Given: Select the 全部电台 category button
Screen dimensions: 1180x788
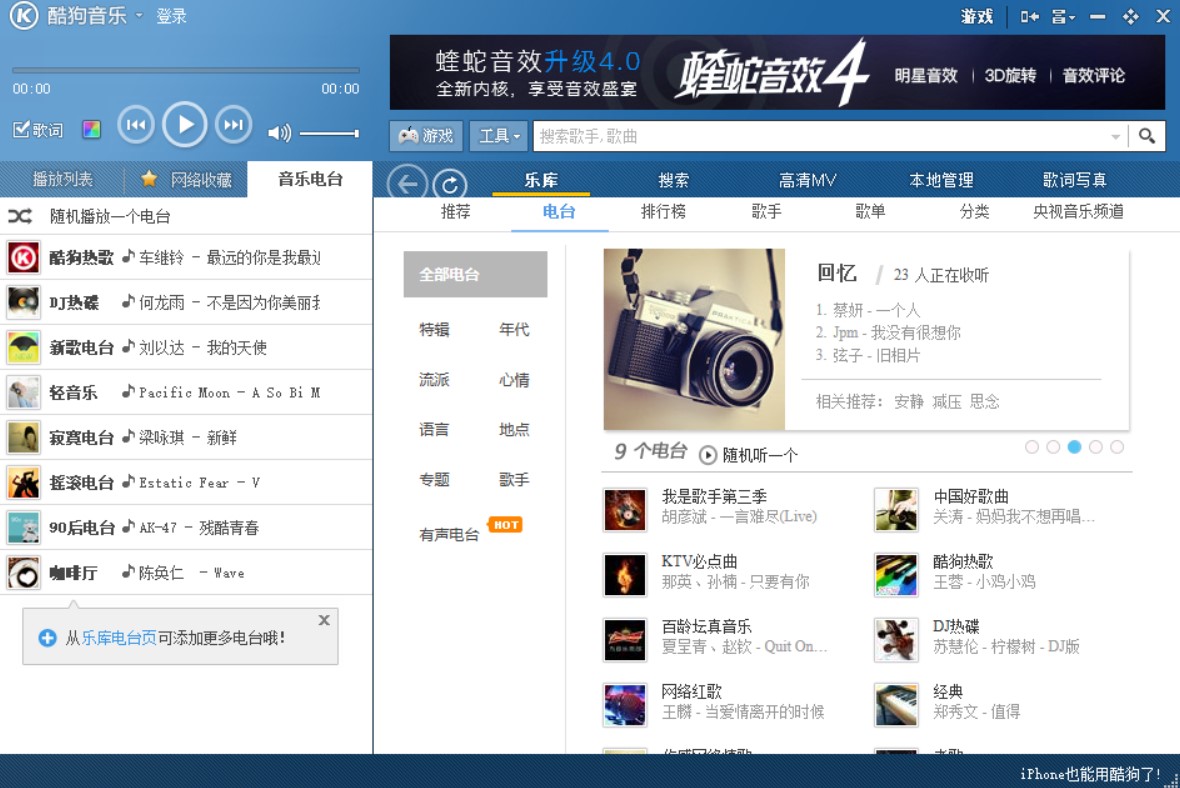Looking at the screenshot, I should pos(475,275).
